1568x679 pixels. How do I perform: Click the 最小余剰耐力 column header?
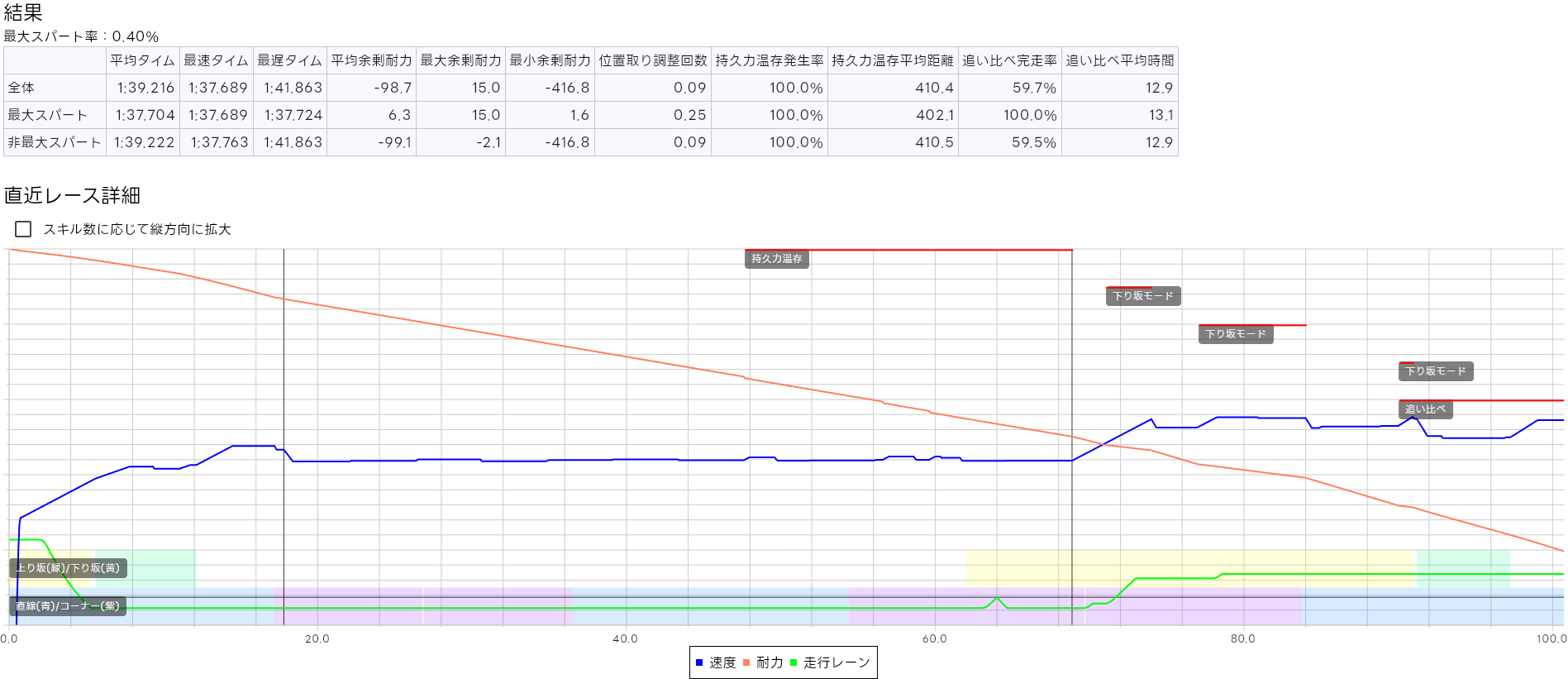(550, 60)
